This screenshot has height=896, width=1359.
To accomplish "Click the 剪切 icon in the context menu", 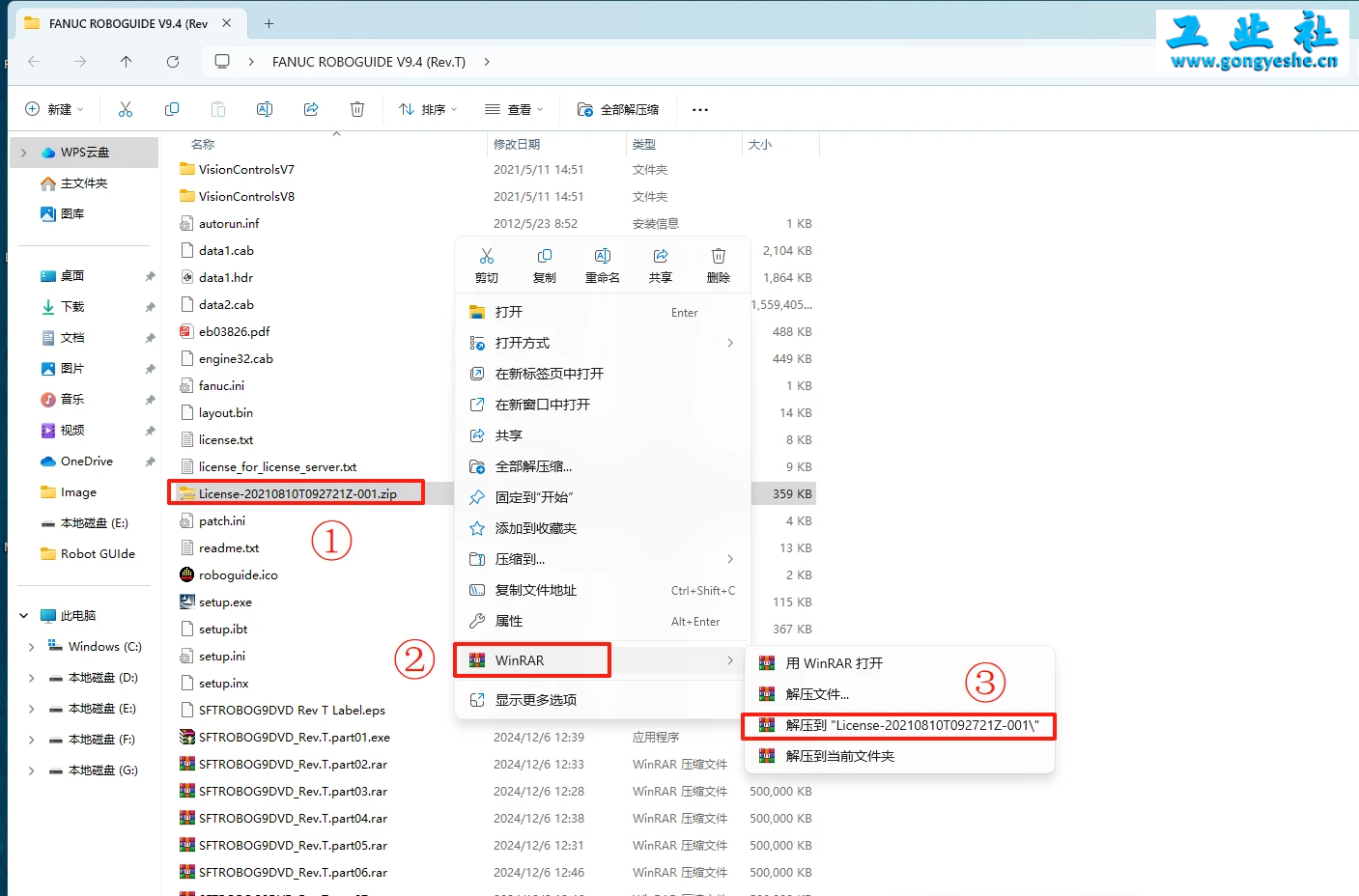I will [487, 256].
